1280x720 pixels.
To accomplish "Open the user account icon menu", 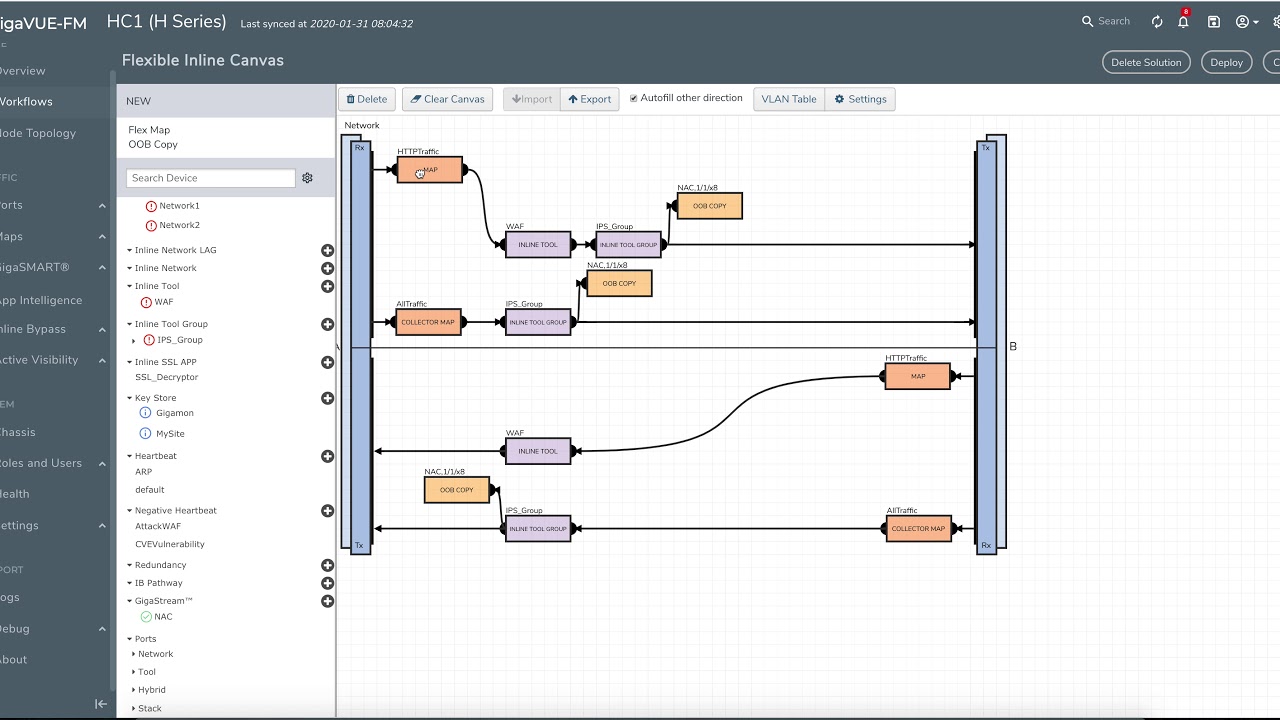I will coord(1246,21).
